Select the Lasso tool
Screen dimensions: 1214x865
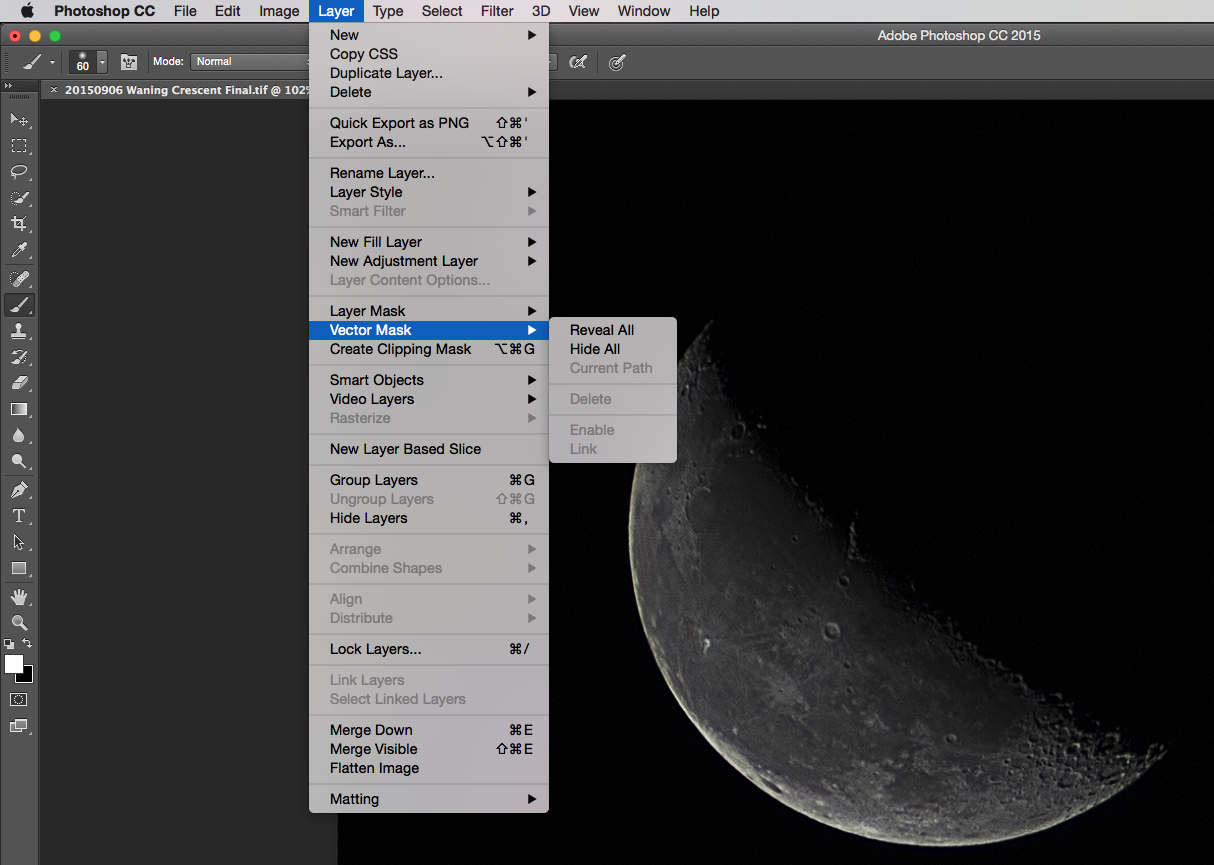tap(20, 172)
